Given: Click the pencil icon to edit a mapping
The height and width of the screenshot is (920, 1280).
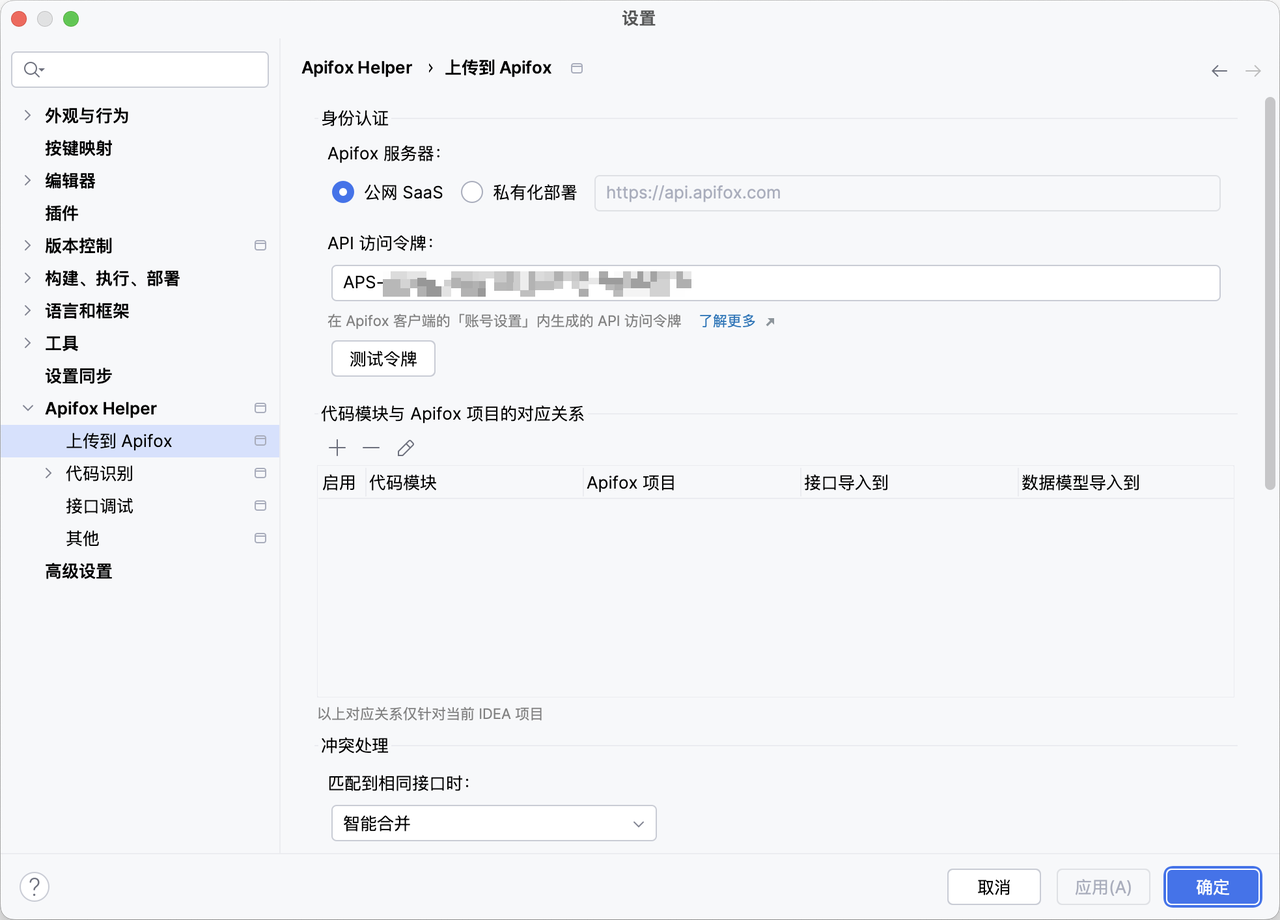Looking at the screenshot, I should tap(405, 447).
